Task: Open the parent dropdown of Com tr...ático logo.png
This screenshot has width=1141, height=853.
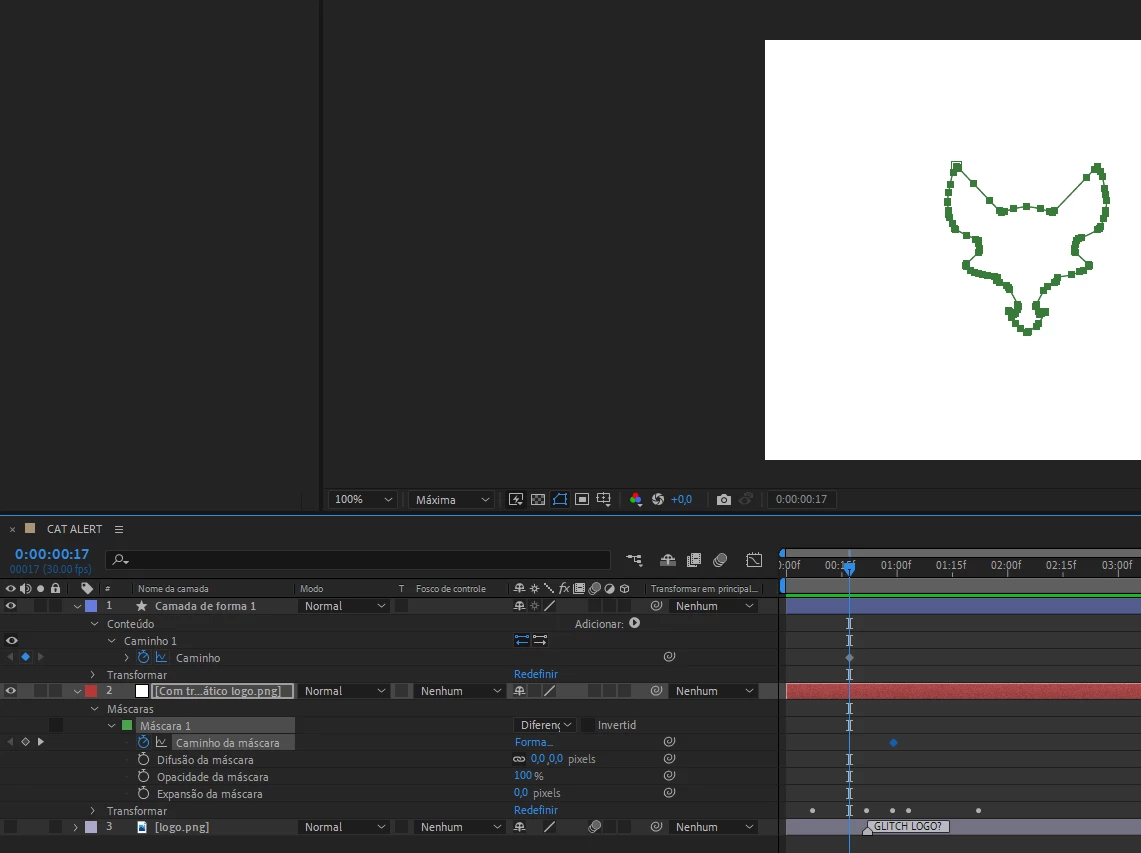Action: 713,691
